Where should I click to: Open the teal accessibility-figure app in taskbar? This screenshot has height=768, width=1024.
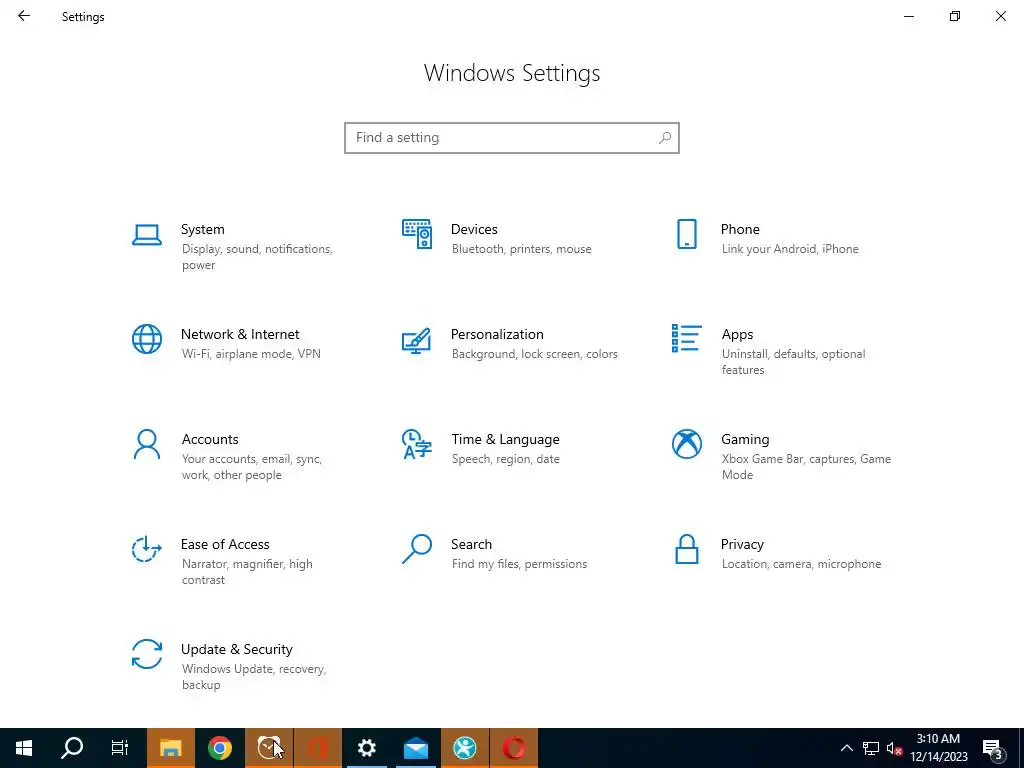click(465, 748)
